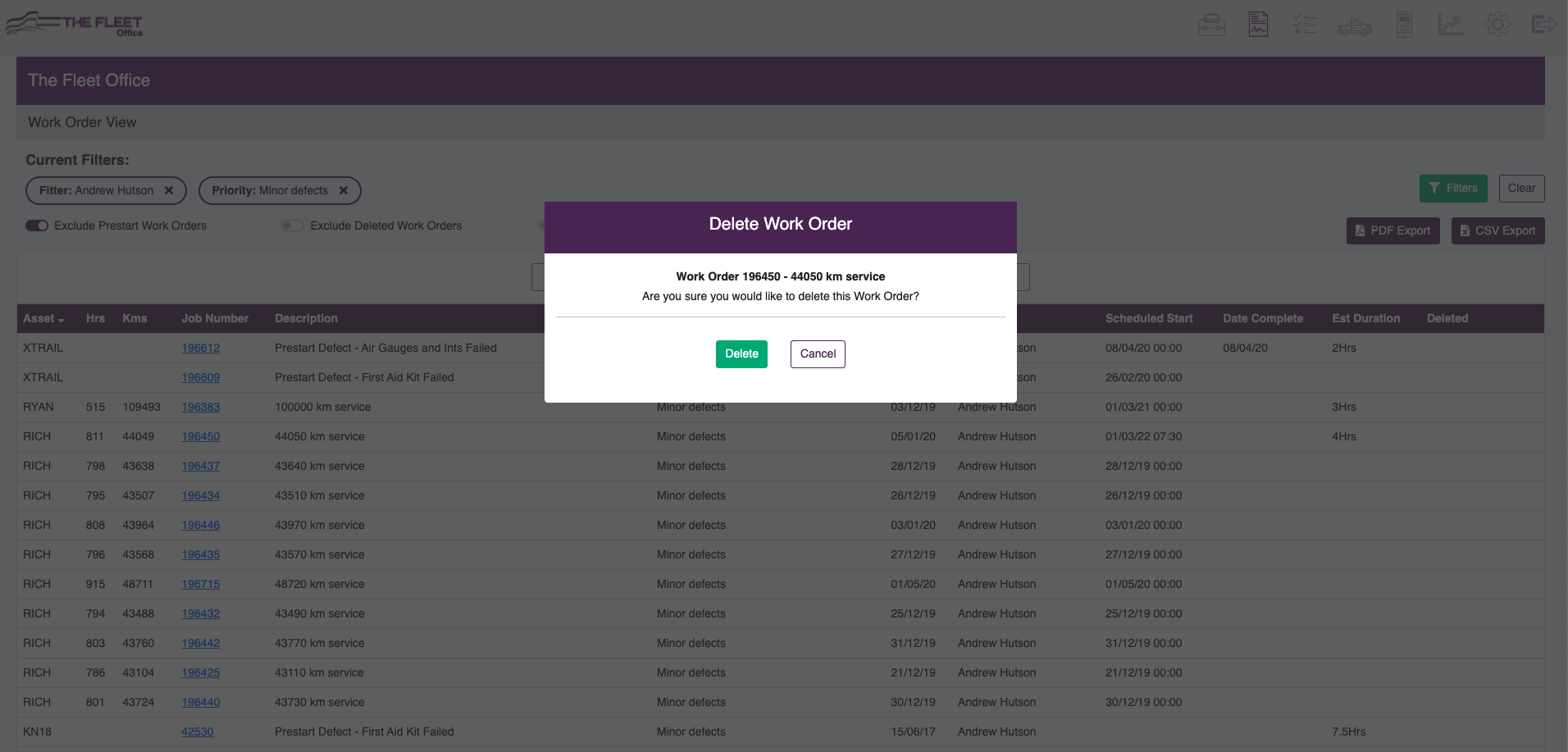This screenshot has width=1568, height=752.
Task: Open job number 196435 link
Action: (201, 554)
